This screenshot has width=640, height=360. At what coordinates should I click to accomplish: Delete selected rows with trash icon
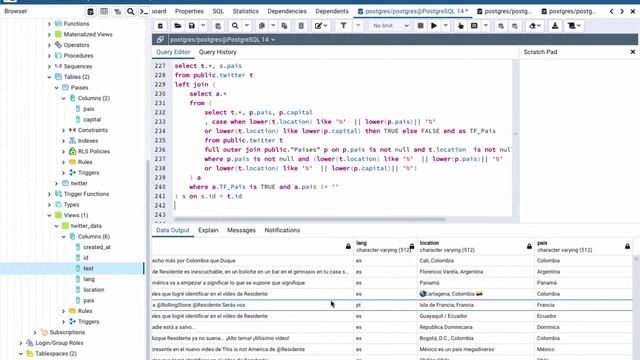click(x=301, y=26)
